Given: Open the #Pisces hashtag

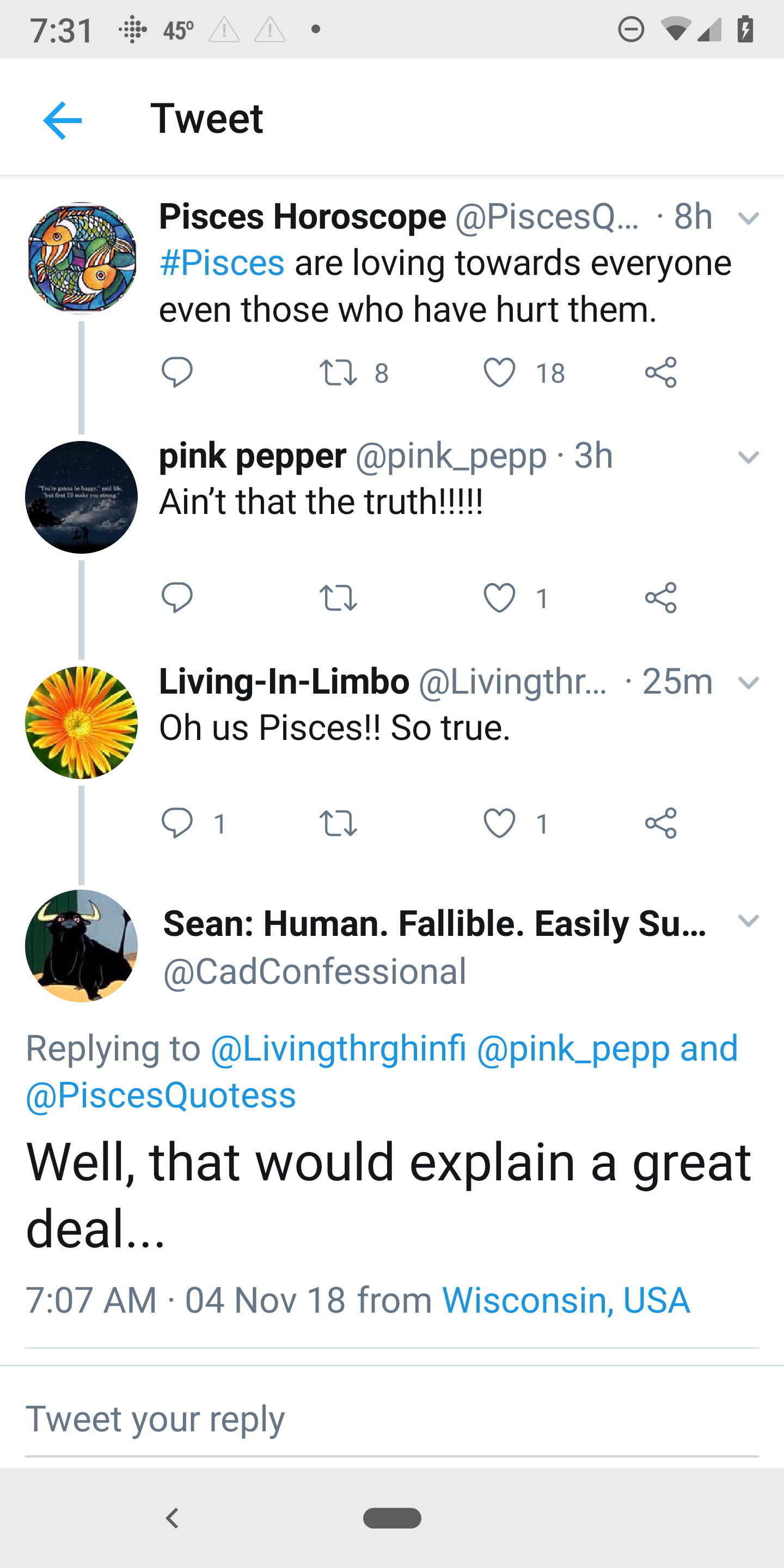Looking at the screenshot, I should pos(222,263).
